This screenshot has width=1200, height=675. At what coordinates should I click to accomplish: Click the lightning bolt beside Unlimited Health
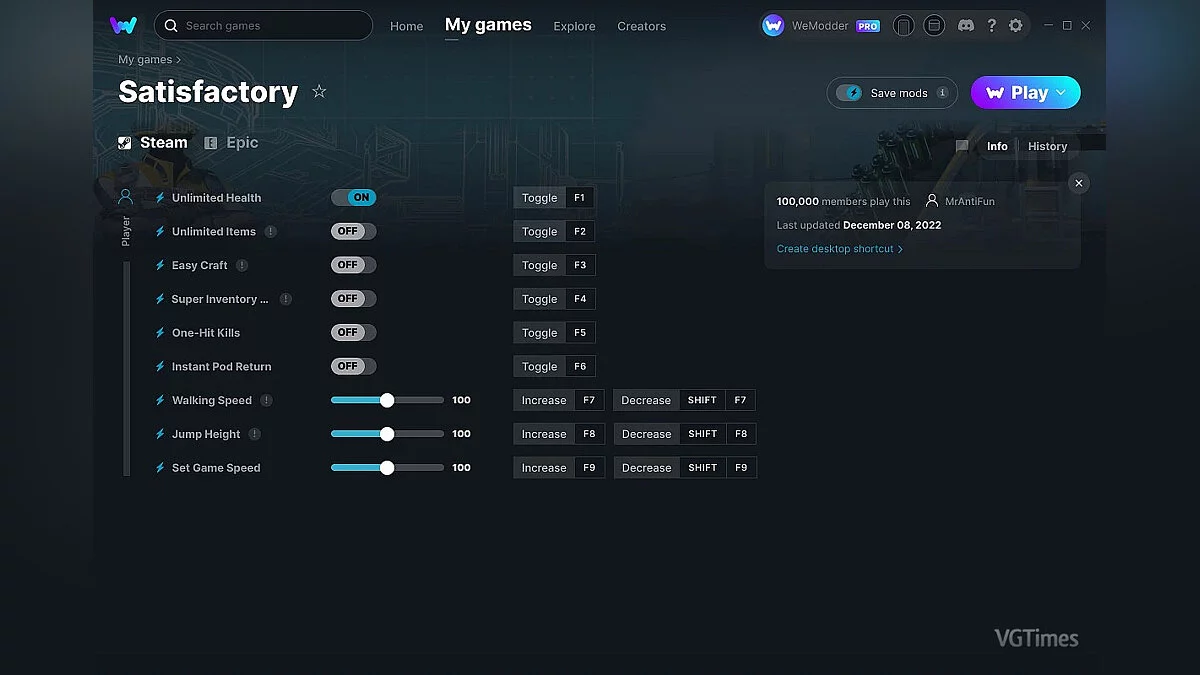tap(160, 197)
